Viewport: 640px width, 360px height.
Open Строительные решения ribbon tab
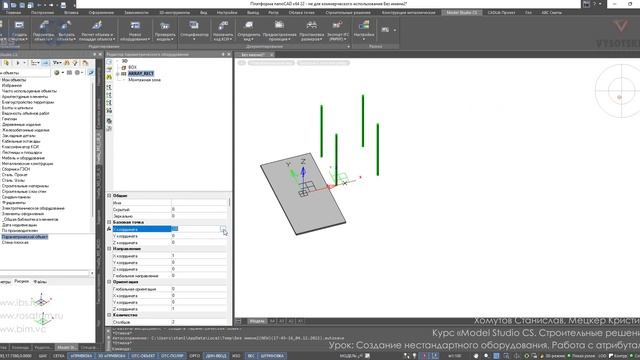[348, 13]
